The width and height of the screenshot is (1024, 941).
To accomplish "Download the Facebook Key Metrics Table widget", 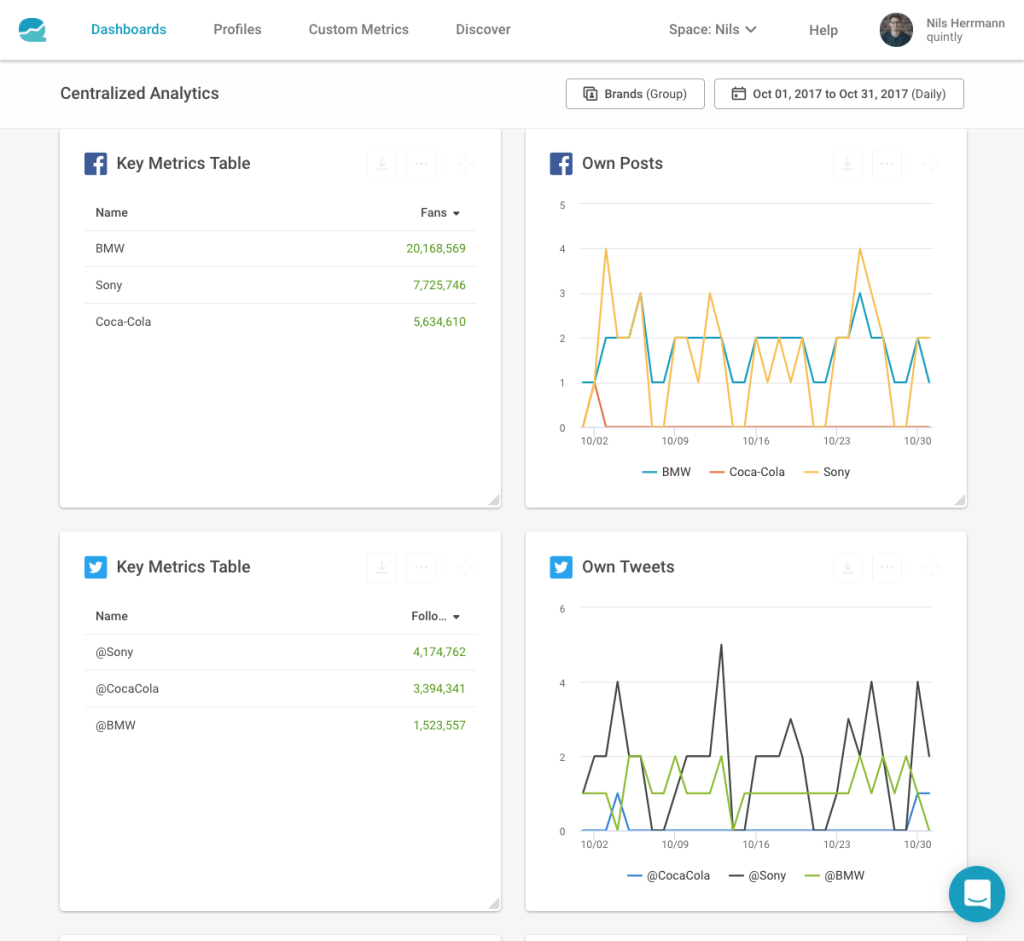I will pyautogui.click(x=381, y=164).
